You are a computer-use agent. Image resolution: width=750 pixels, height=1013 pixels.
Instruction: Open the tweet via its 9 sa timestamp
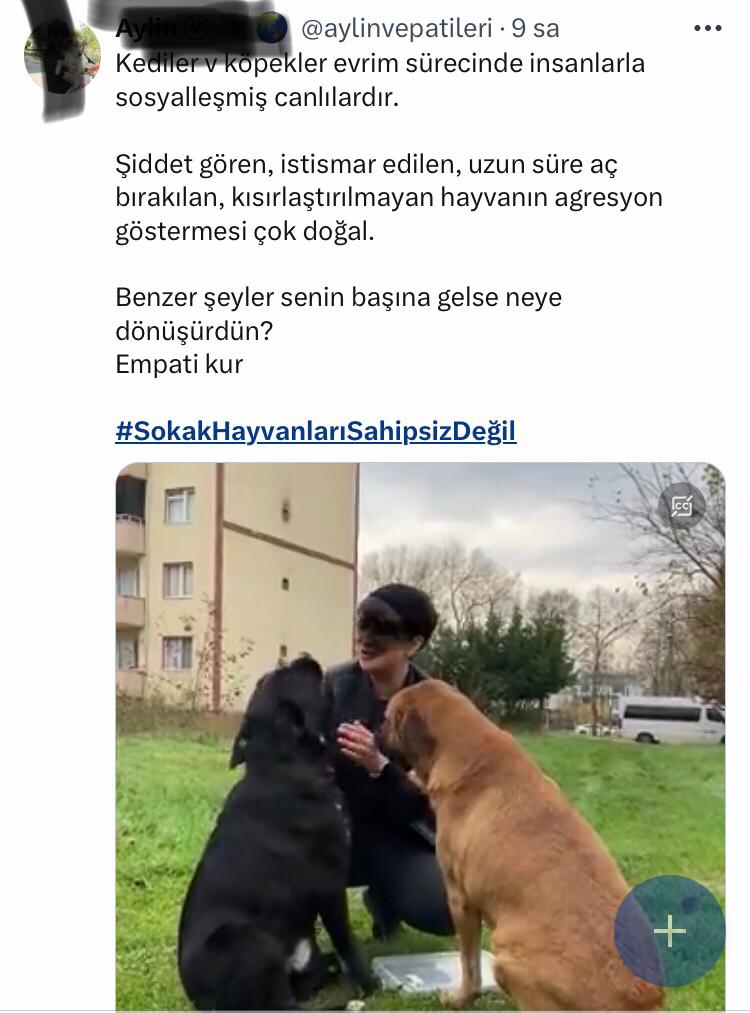[536, 28]
